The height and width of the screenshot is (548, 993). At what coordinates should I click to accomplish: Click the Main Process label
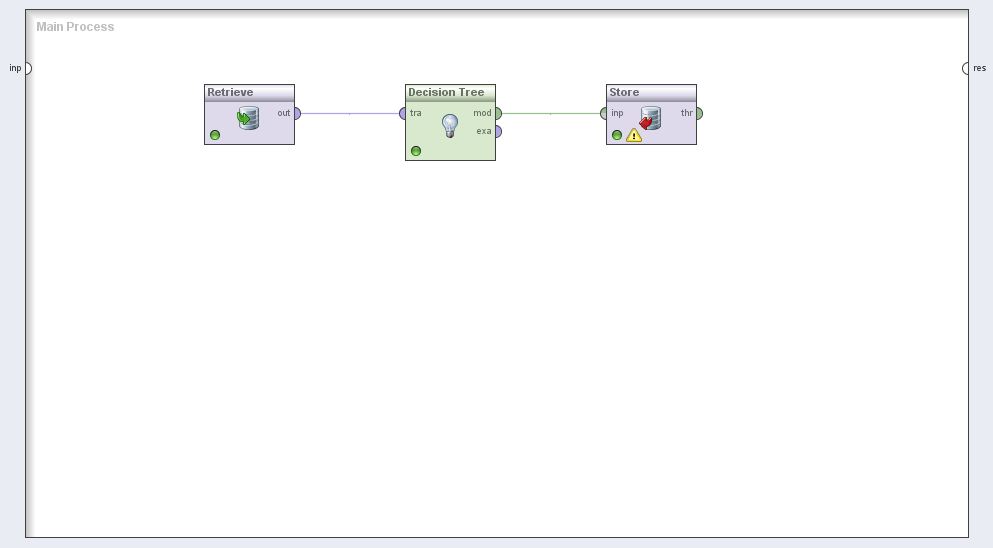coord(75,27)
